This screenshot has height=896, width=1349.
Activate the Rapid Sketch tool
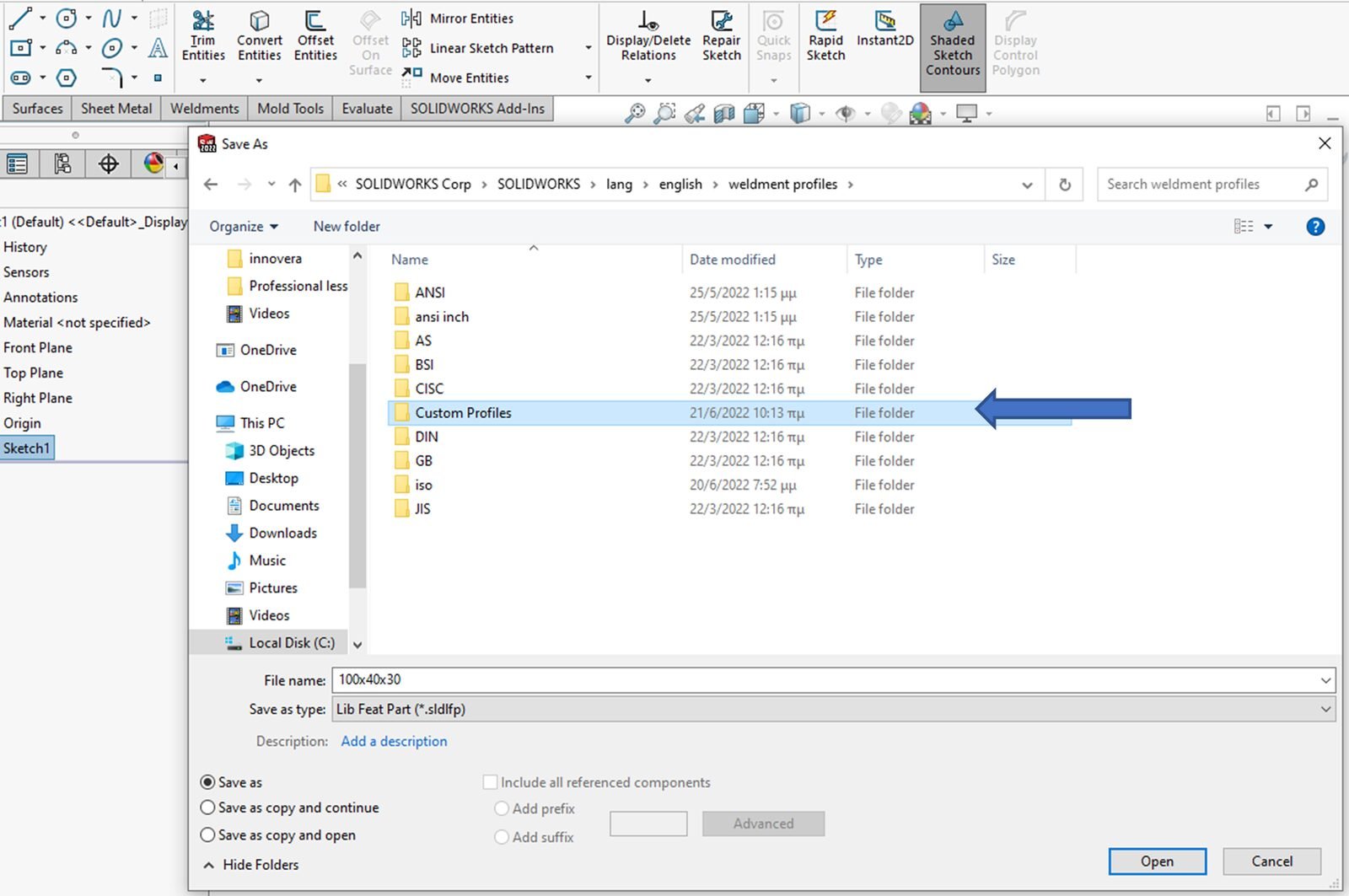tap(825, 36)
